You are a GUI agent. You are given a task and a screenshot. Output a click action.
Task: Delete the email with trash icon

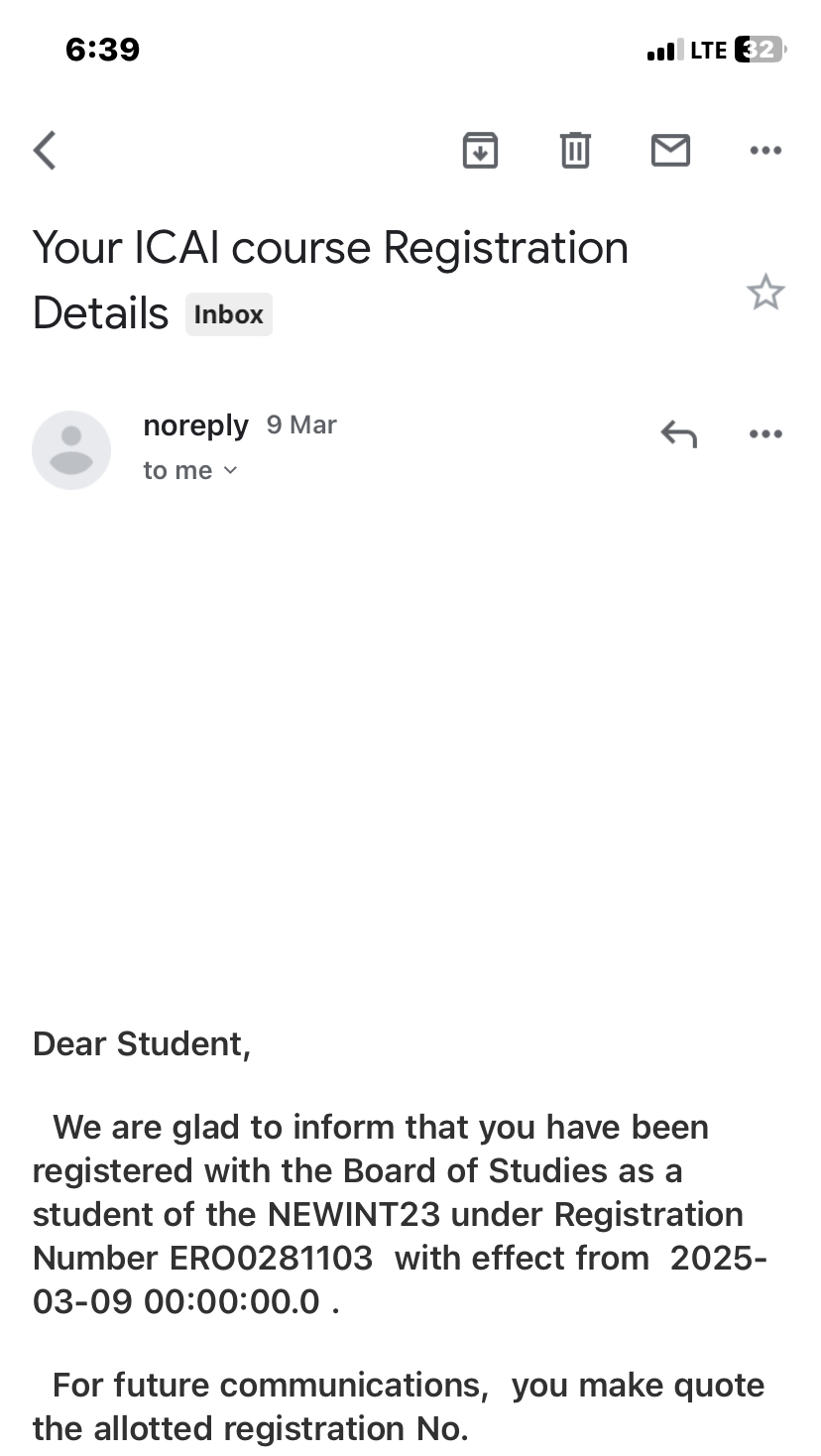575,151
